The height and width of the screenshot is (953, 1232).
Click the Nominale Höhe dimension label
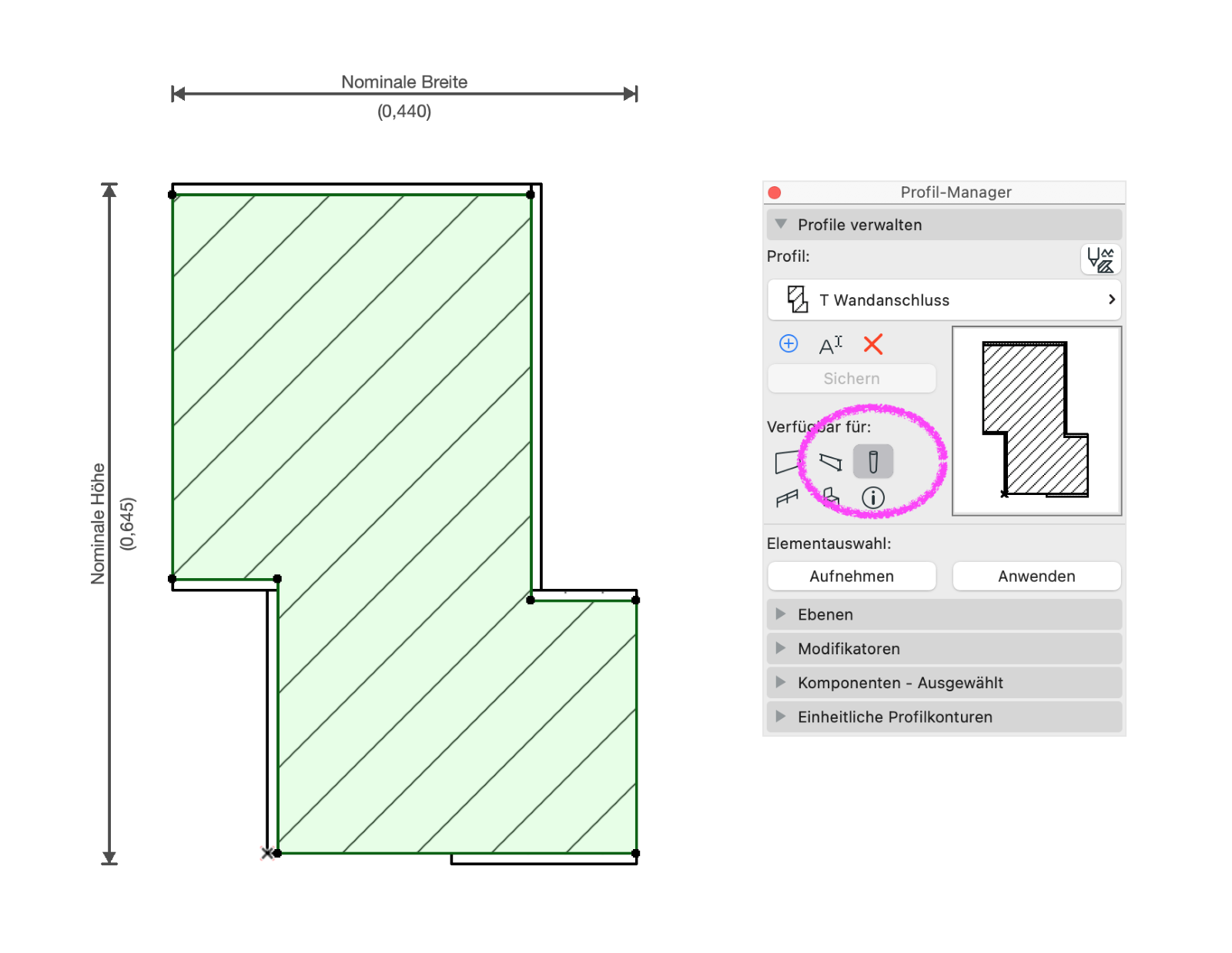pyautogui.click(x=98, y=523)
